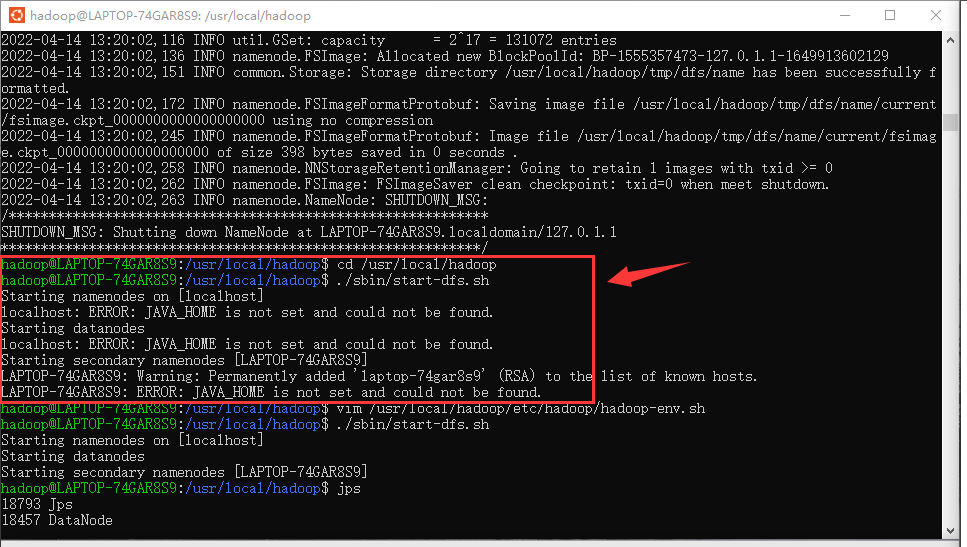Click the Ubuntu icon in the title bar
Image resolution: width=967 pixels, height=547 pixels.
coord(15,16)
